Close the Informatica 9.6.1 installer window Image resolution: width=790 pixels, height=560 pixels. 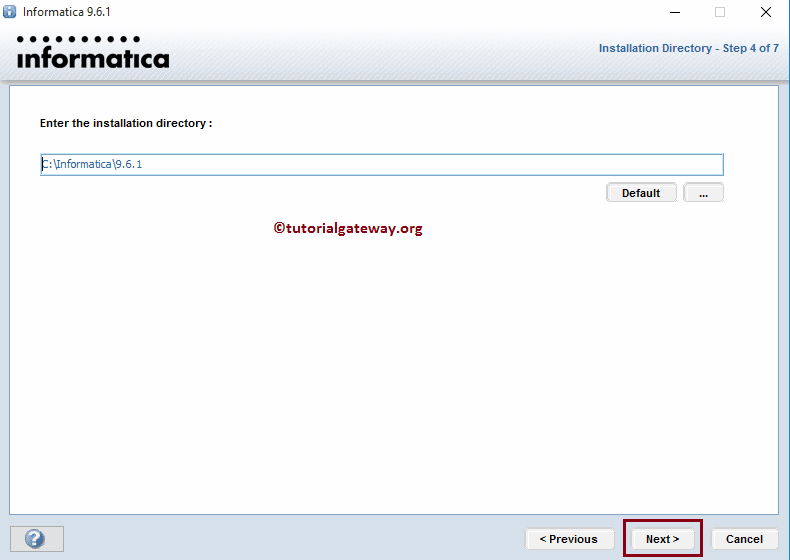tap(766, 12)
